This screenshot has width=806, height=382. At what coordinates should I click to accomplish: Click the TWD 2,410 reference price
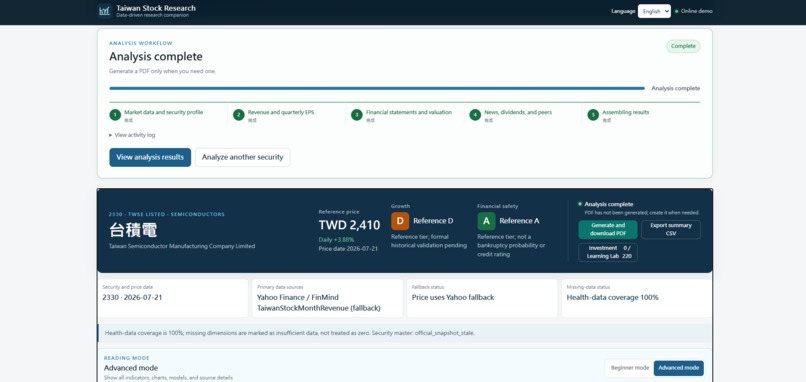[350, 225]
